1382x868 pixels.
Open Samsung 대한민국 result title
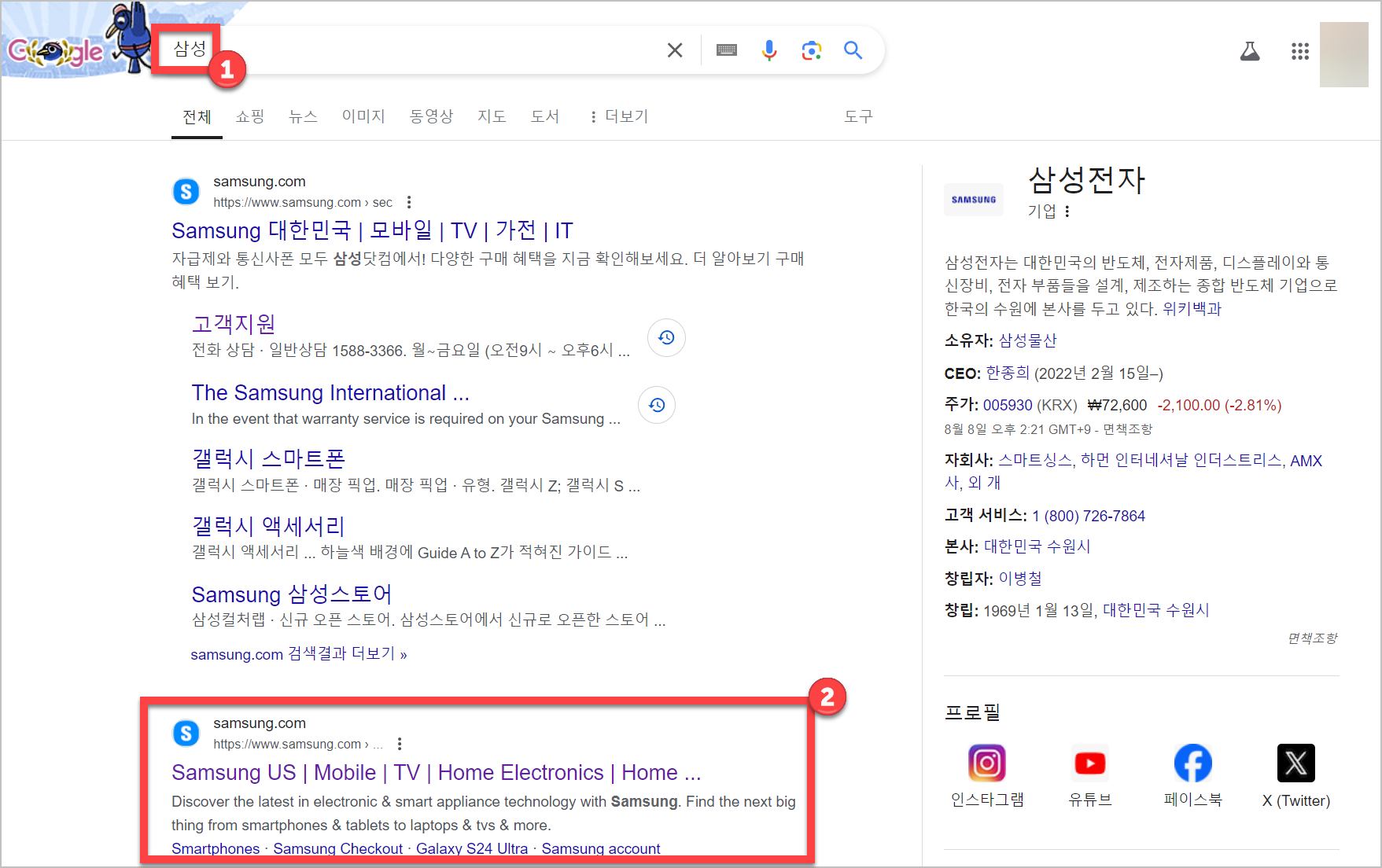[372, 230]
